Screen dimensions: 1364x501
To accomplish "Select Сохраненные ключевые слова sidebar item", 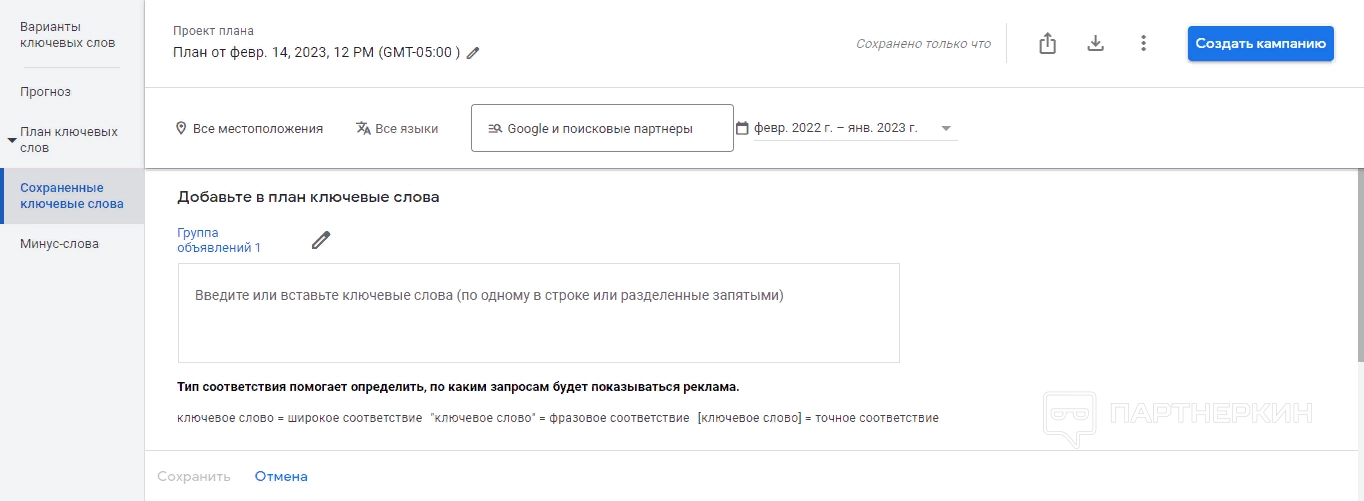I will pyautogui.click(x=72, y=196).
